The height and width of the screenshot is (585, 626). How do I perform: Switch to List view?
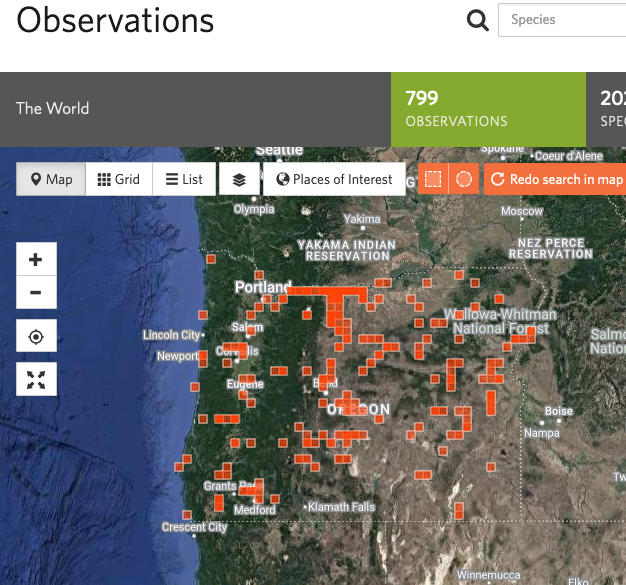coord(184,179)
